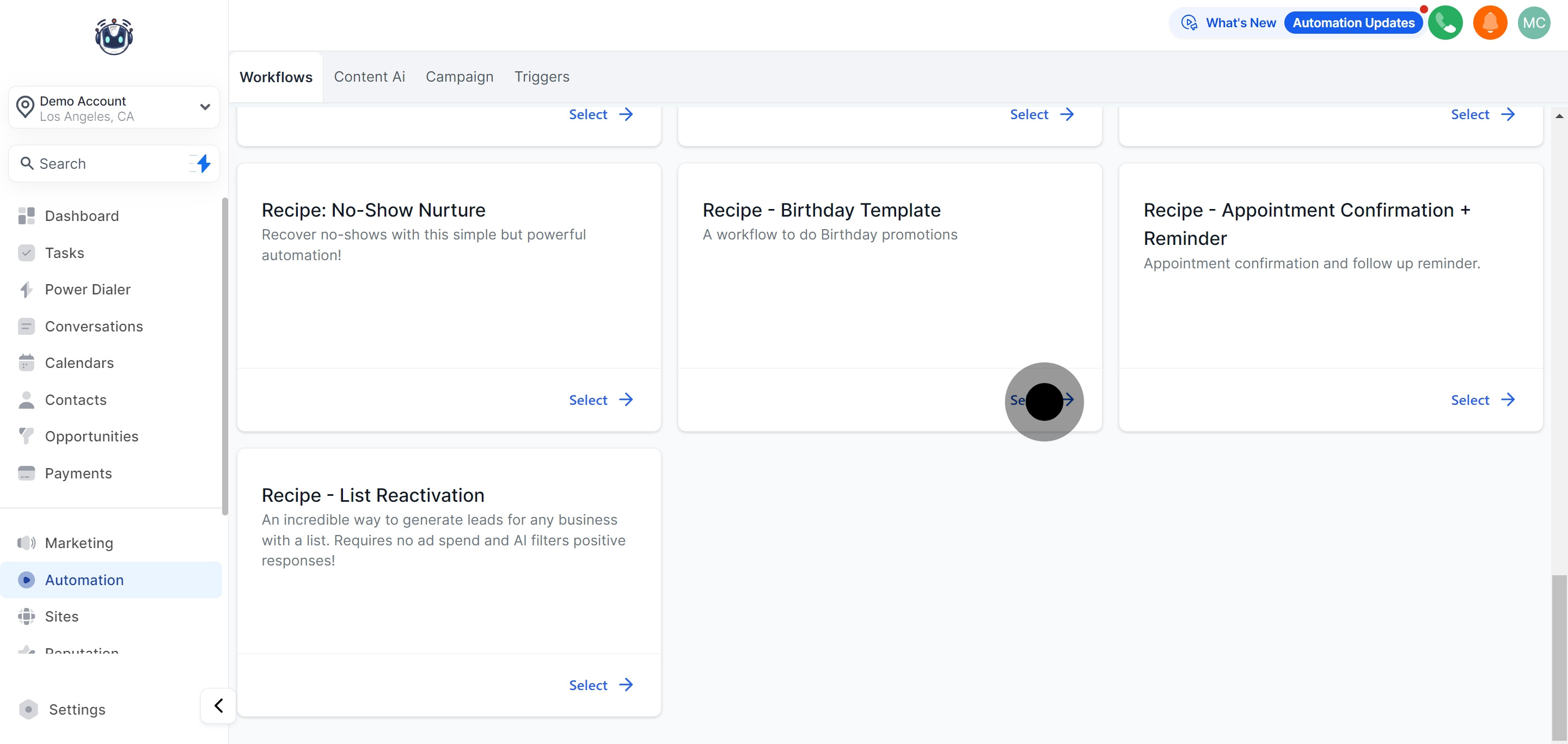This screenshot has width=1568, height=744.
Task: Select the List Reactivation recipe
Action: pyautogui.click(x=600, y=685)
